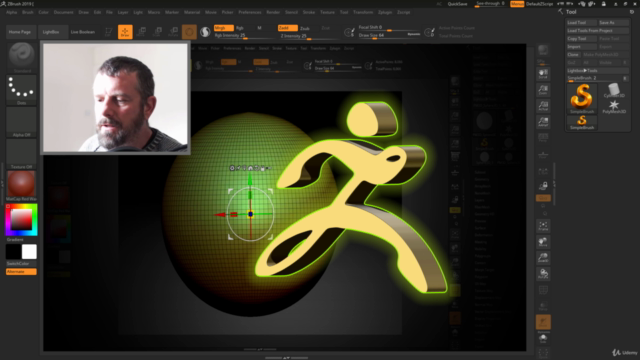Open the Zplugin menu
This screenshot has width=640, height=360.
tap(385, 12)
